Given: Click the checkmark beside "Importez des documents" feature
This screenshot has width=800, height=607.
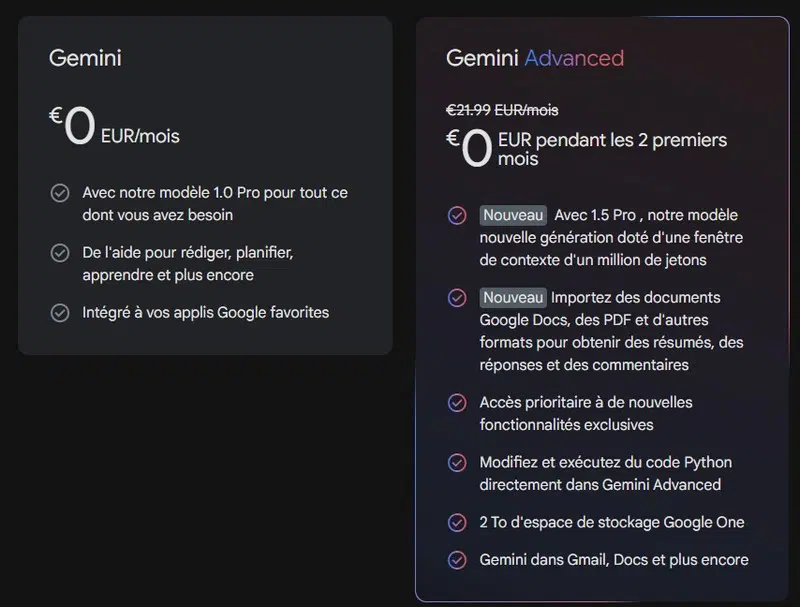Looking at the screenshot, I should click(x=457, y=298).
